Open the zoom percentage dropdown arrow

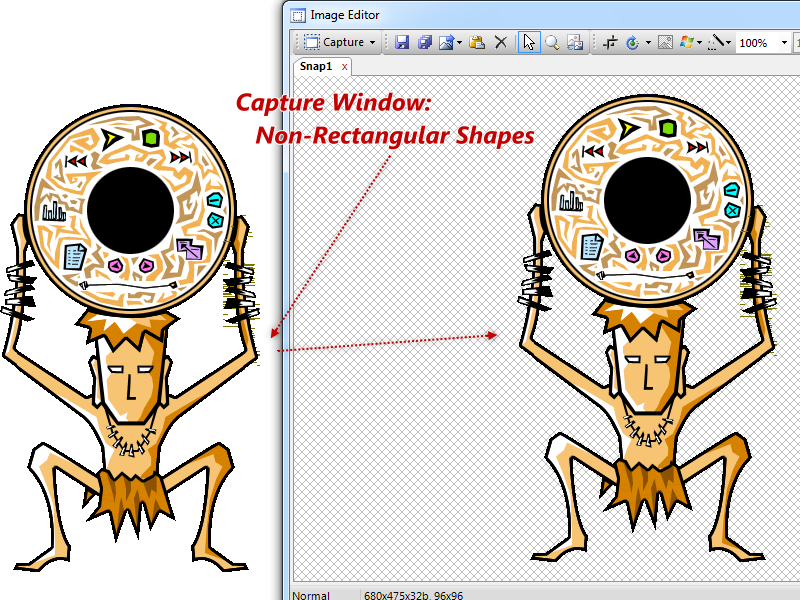pos(784,43)
